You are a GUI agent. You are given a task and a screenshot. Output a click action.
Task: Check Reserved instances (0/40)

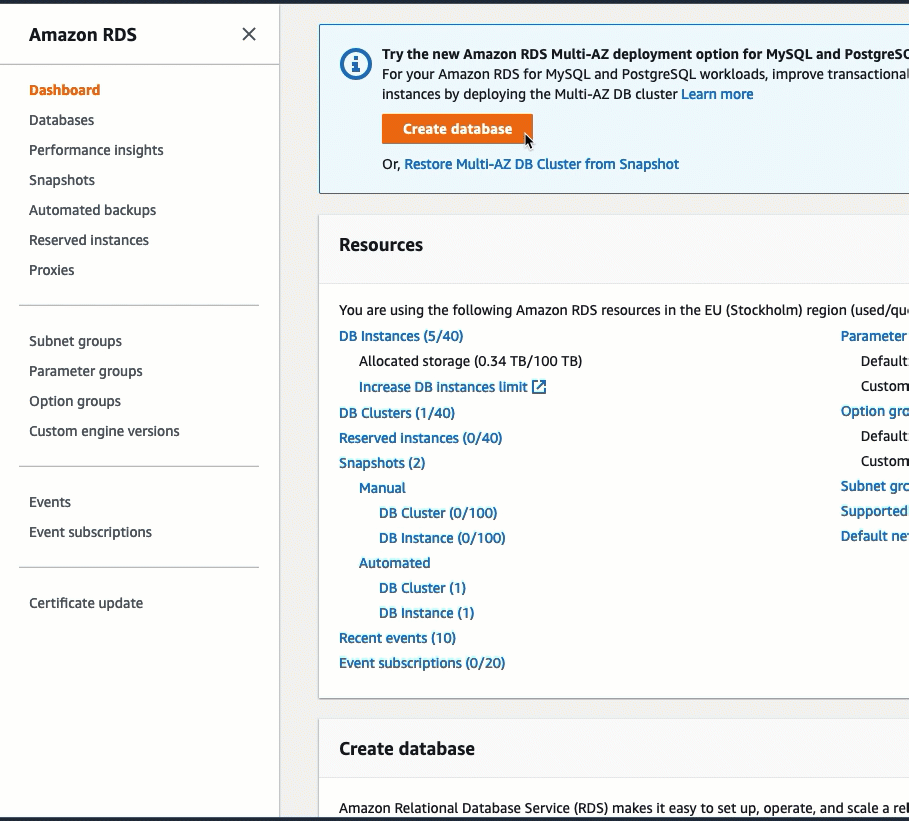[x=420, y=437]
